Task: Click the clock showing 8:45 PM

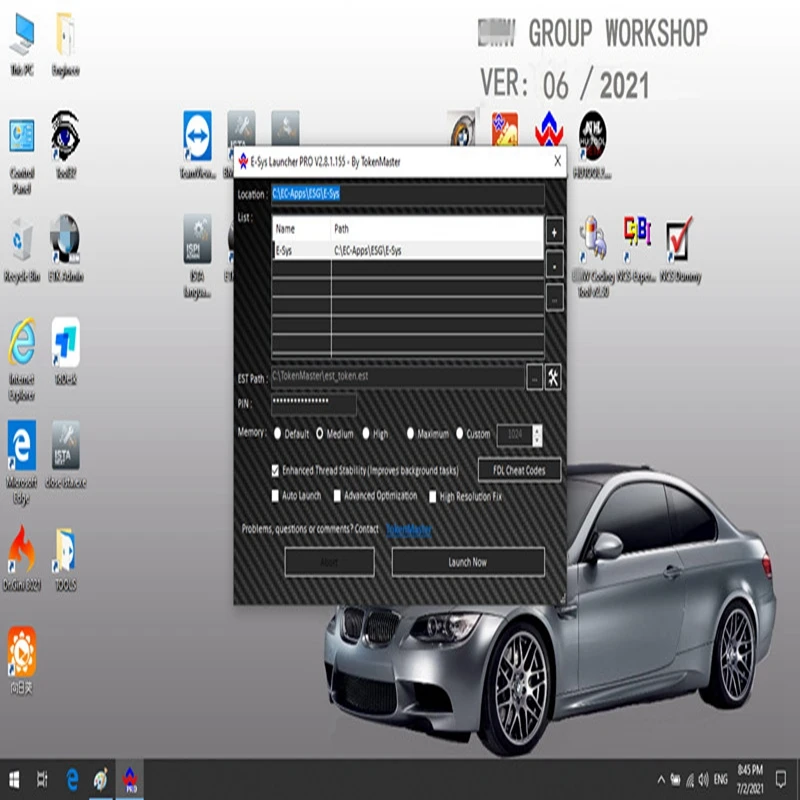Action: pyautogui.click(x=750, y=779)
